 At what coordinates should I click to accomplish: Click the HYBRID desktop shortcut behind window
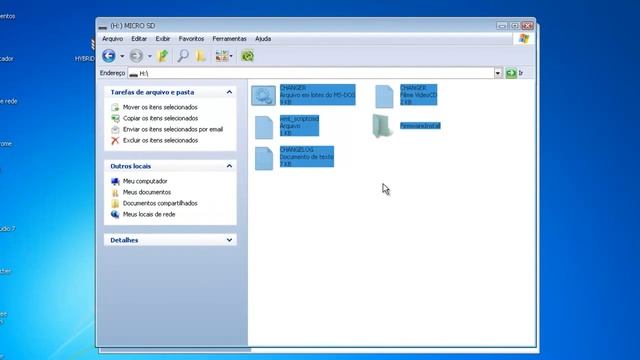(x=85, y=59)
